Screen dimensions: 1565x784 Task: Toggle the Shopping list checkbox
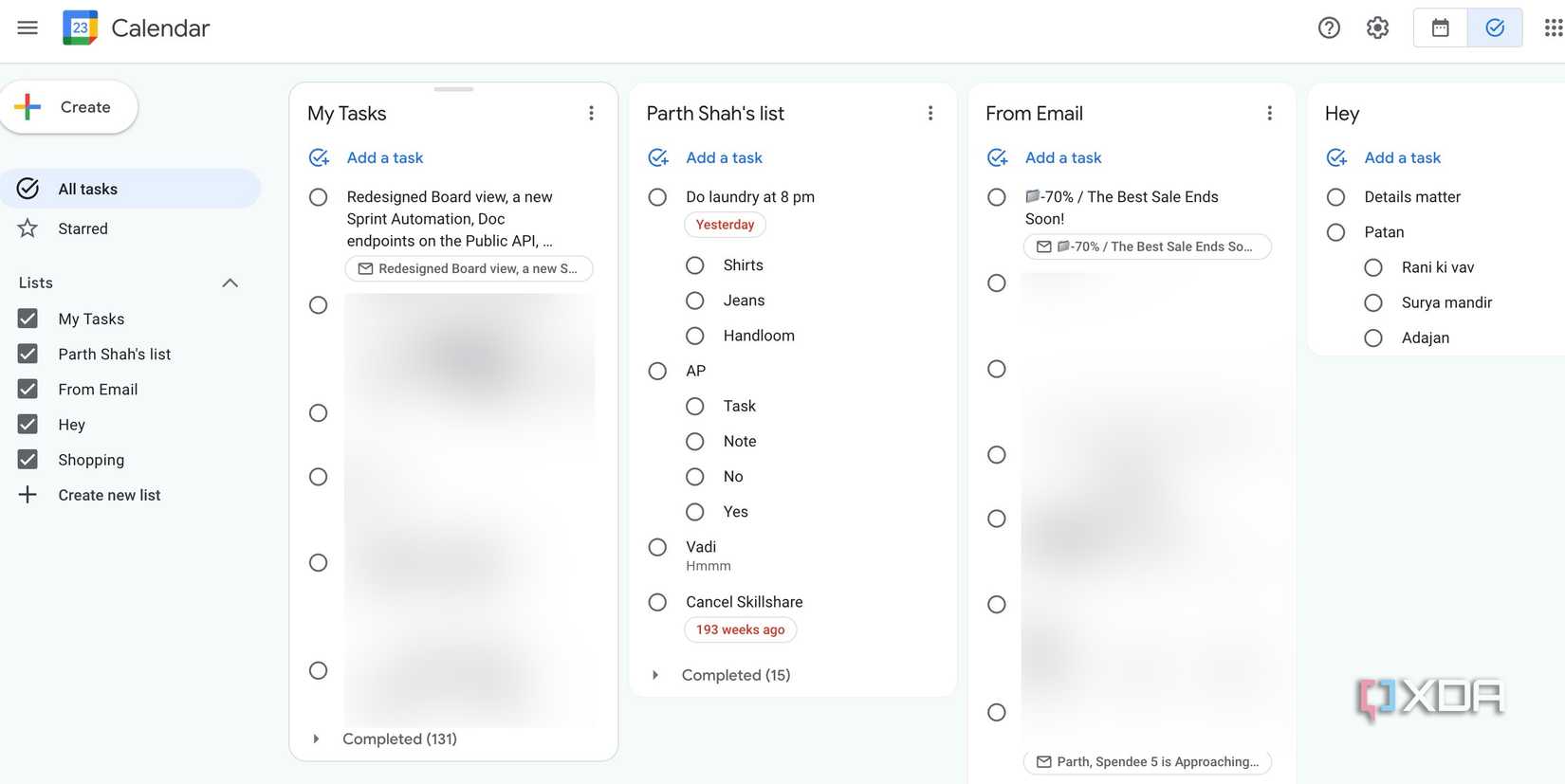(x=28, y=460)
